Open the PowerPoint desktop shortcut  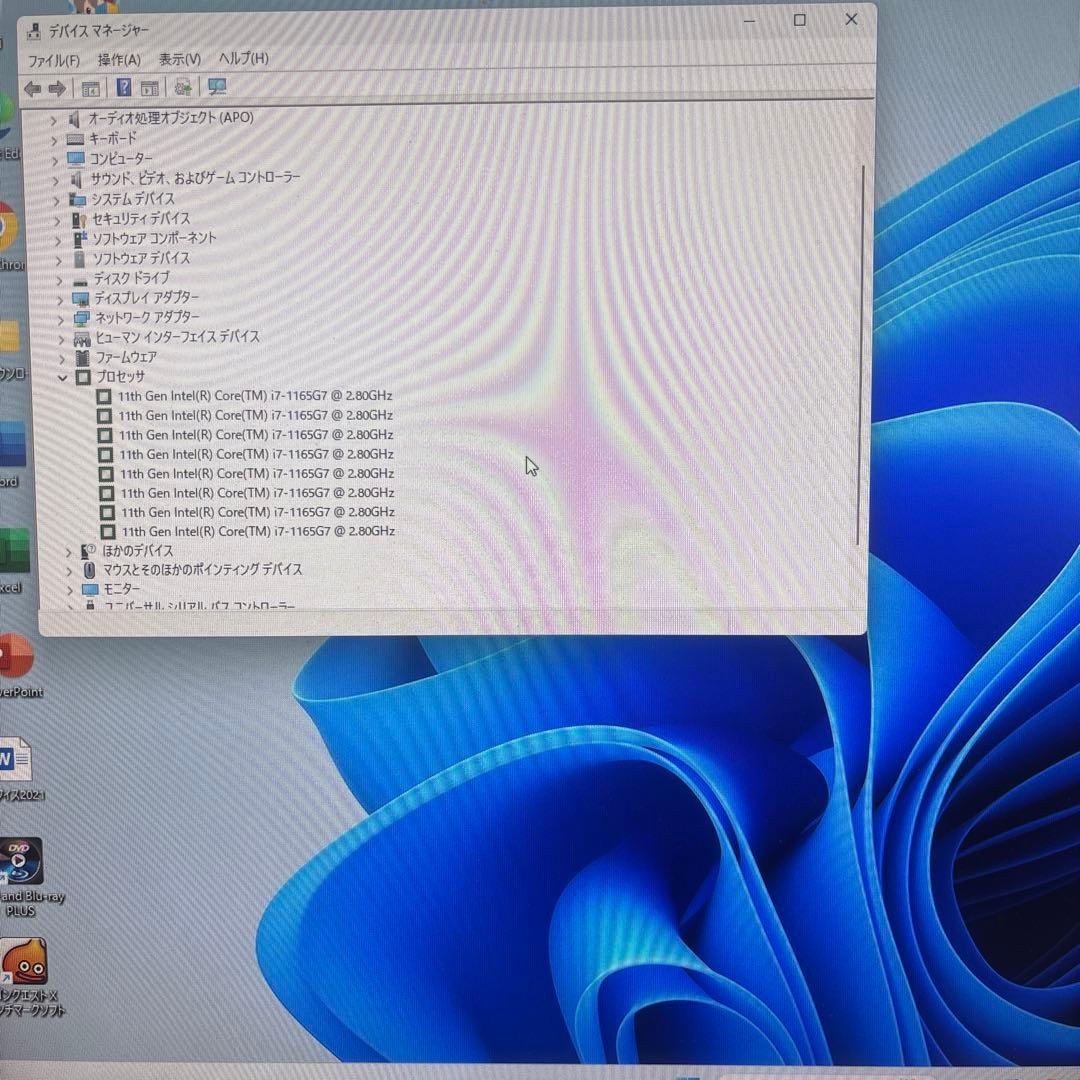pos(15,657)
